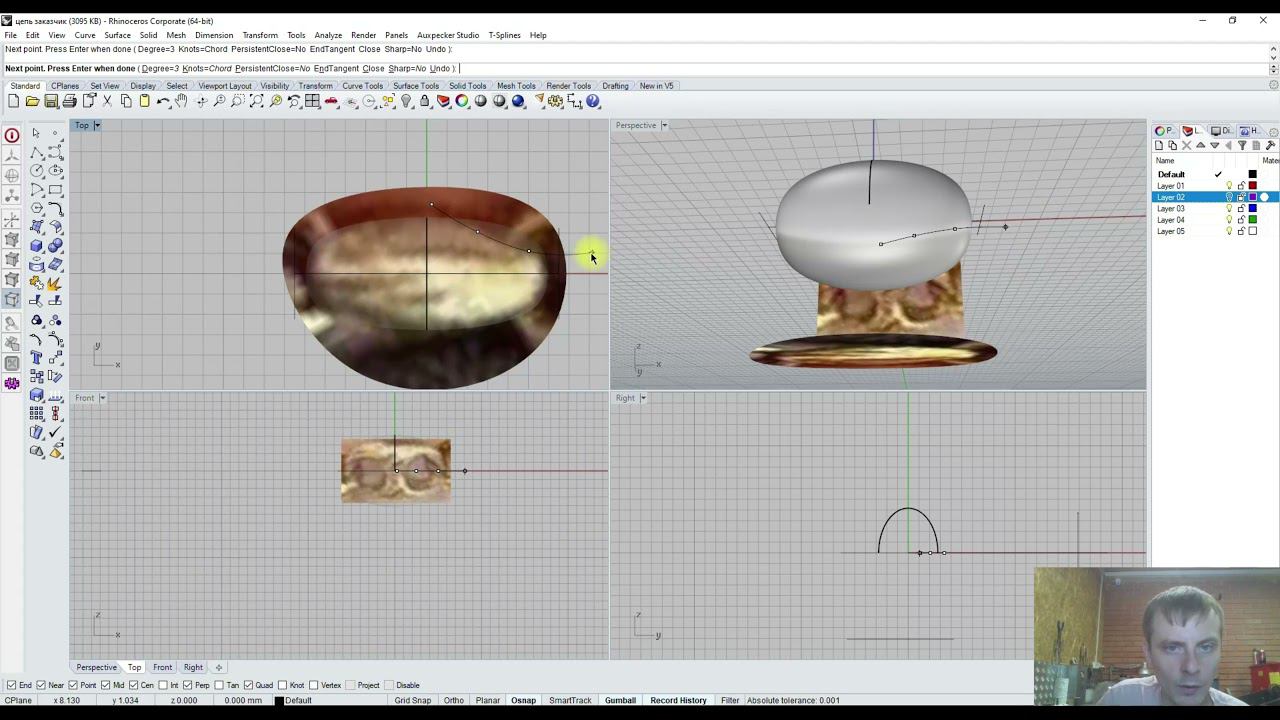
Task: Open the four-viewport layout icon
Action: coord(313,101)
